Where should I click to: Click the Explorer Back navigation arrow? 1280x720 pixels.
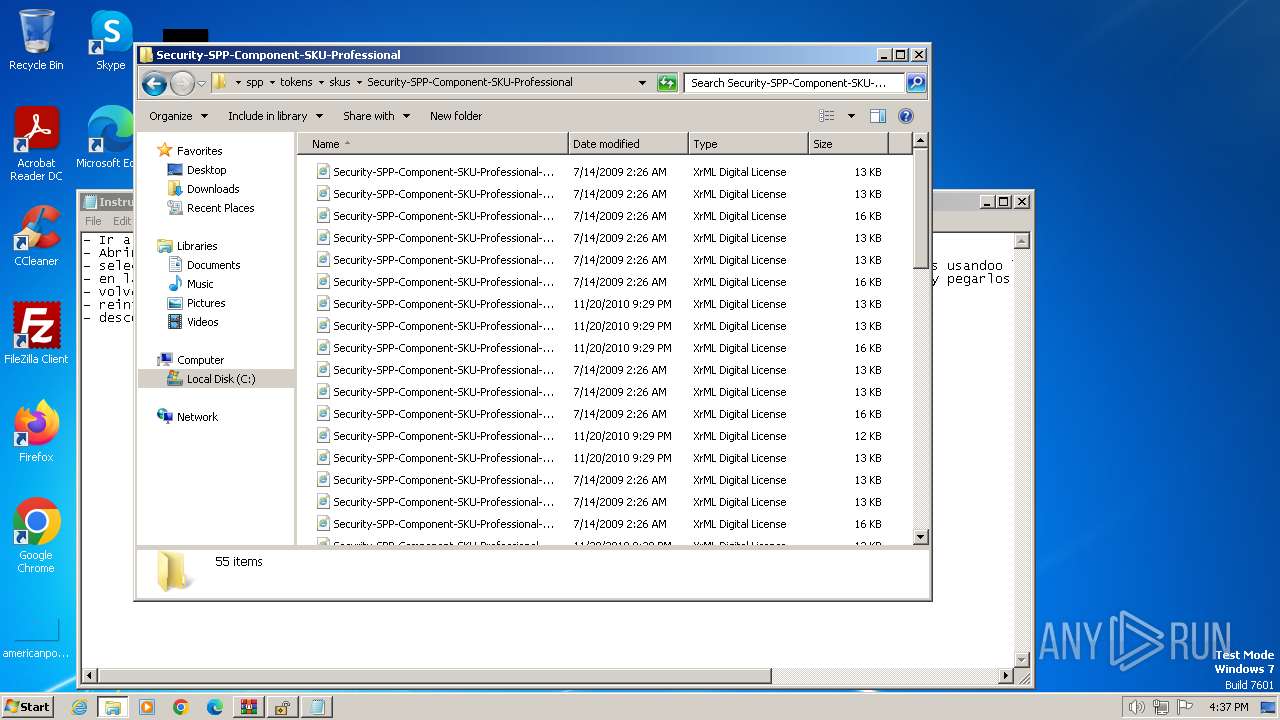(154, 83)
